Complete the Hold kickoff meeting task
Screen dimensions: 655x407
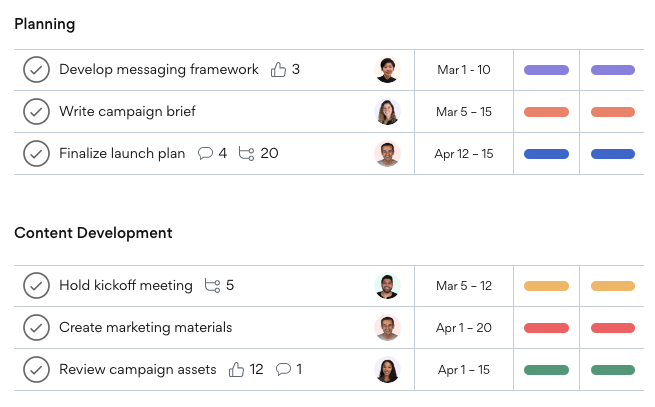pyautogui.click(x=36, y=286)
